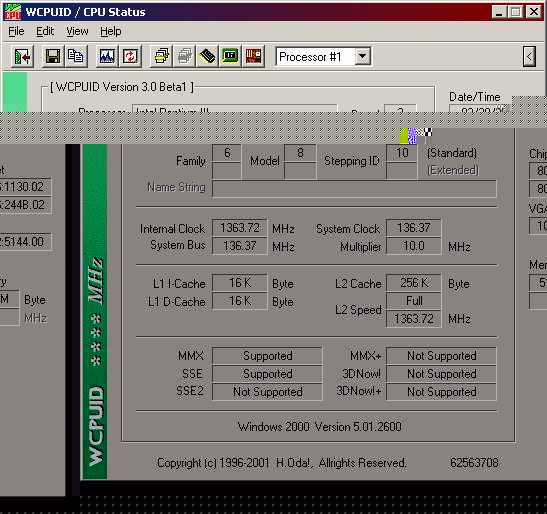Click the 3DNow!+ Not Supported field
Viewport: 547px width, 514px height.
coord(441,392)
